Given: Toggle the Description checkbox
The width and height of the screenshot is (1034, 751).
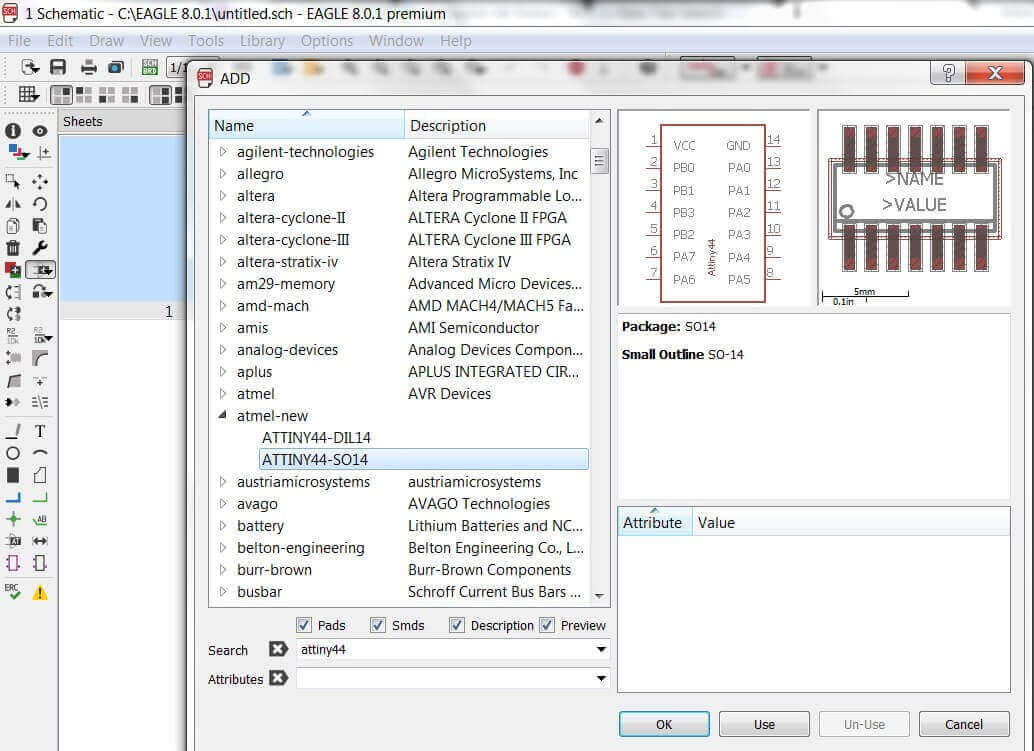Looking at the screenshot, I should coord(456,625).
